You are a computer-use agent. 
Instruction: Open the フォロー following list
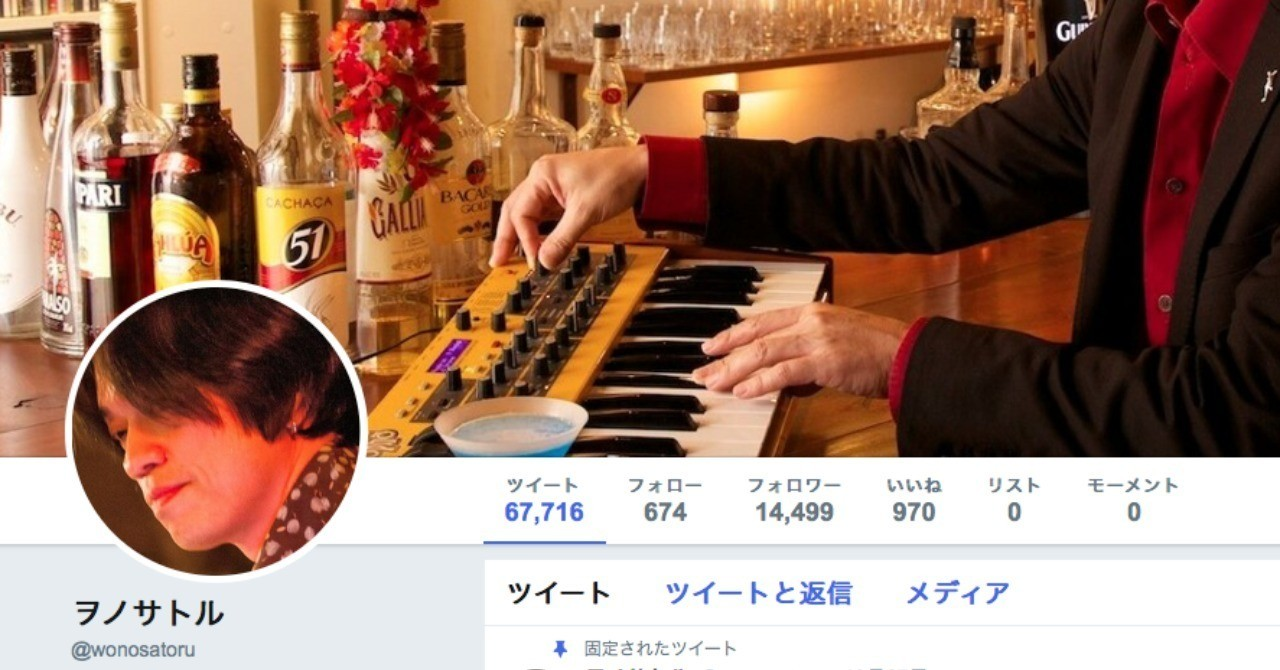665,500
